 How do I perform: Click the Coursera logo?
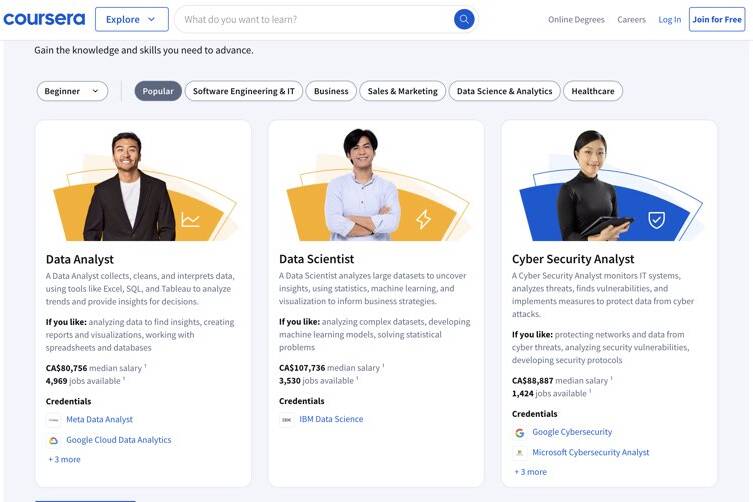(44, 19)
